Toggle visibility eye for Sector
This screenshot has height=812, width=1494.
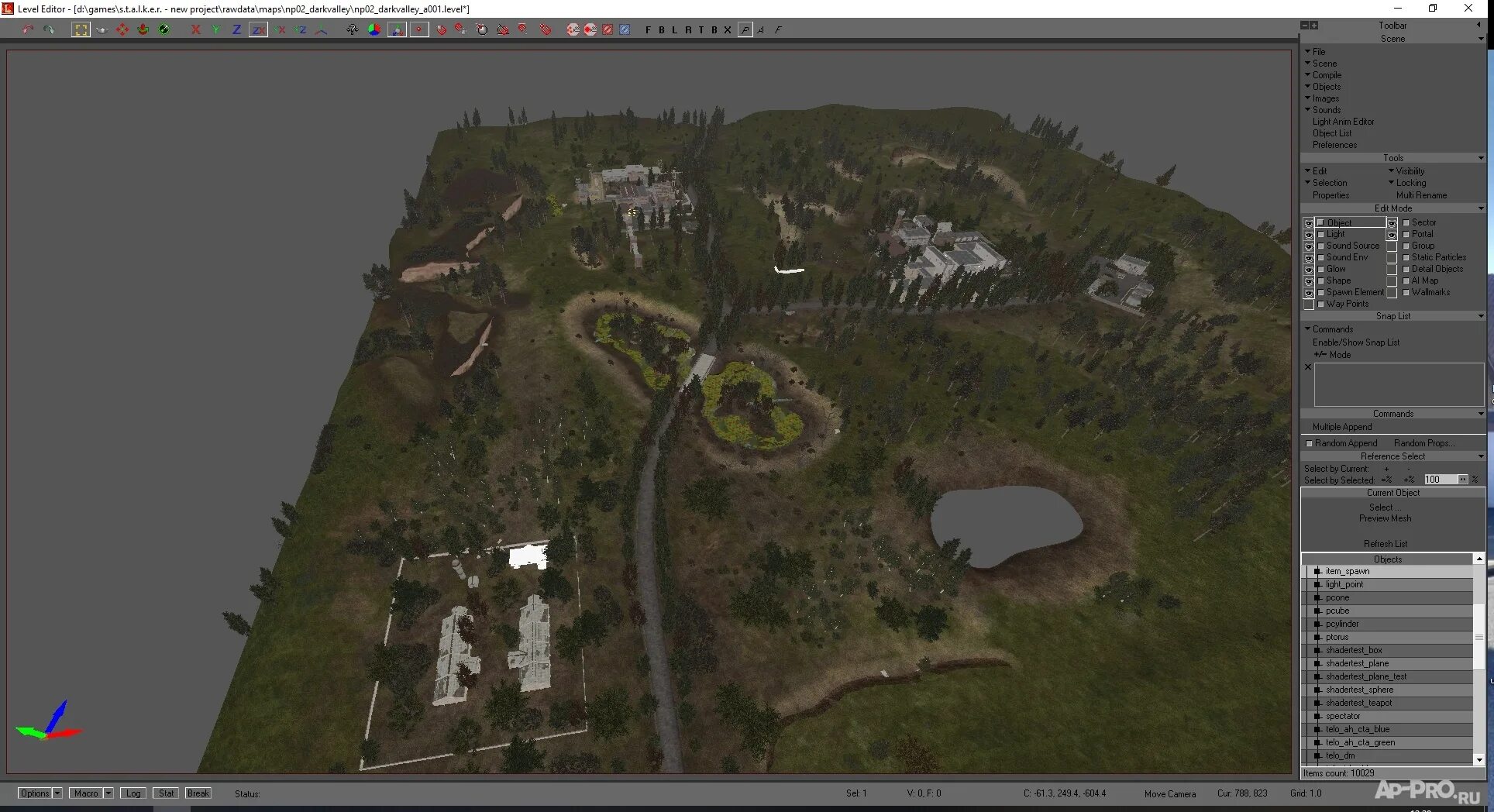click(x=1392, y=222)
